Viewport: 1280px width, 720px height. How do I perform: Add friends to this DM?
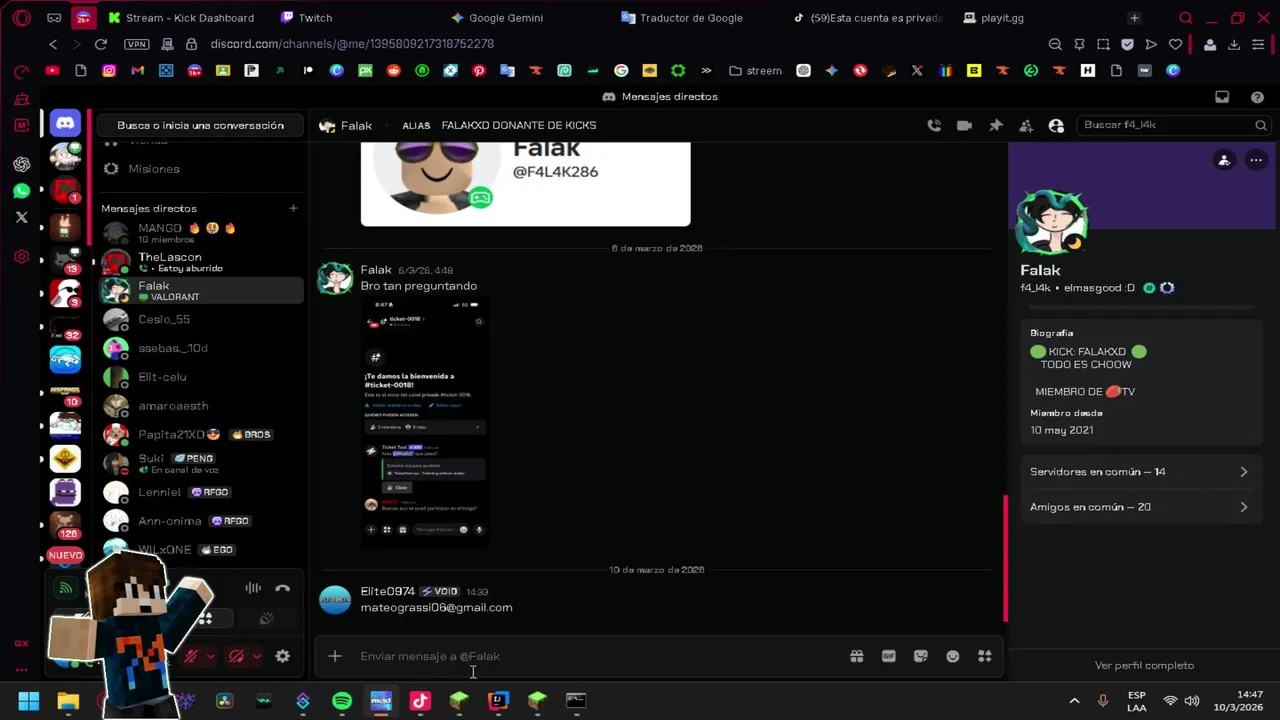[1026, 125]
